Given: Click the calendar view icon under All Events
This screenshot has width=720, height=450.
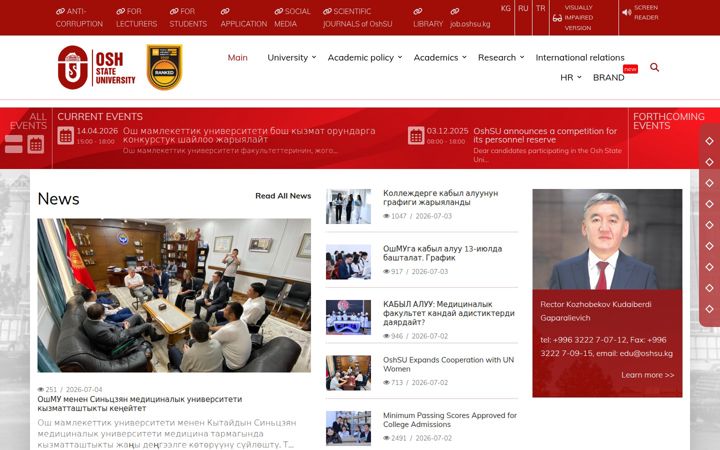Looking at the screenshot, I should coord(35,144).
